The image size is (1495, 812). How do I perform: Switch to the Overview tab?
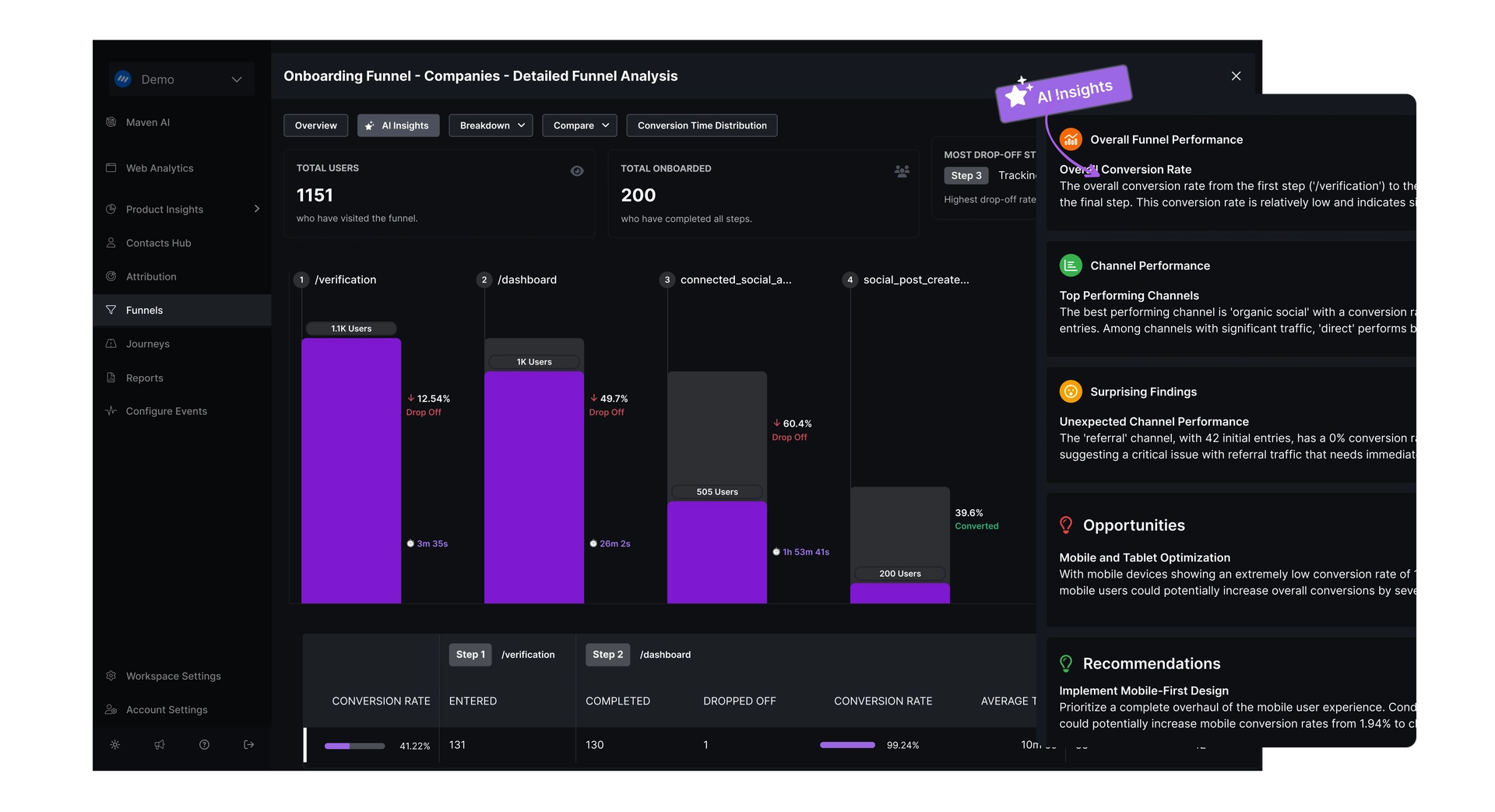point(315,125)
